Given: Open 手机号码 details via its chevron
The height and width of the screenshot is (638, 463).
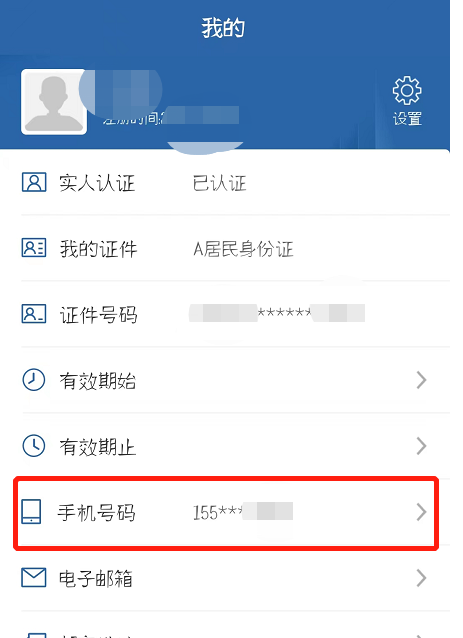Looking at the screenshot, I should [422, 512].
